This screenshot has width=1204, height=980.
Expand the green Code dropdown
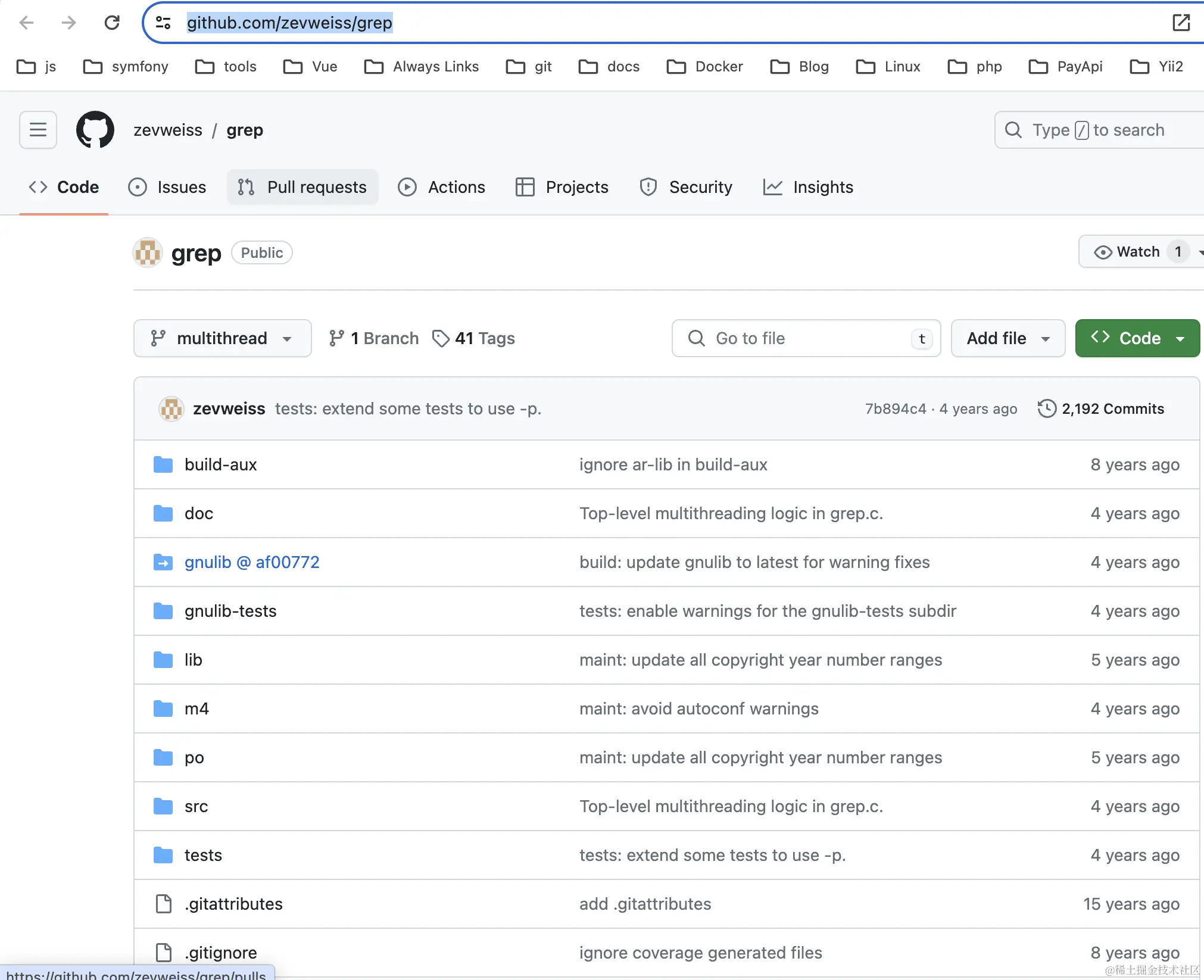point(1137,338)
